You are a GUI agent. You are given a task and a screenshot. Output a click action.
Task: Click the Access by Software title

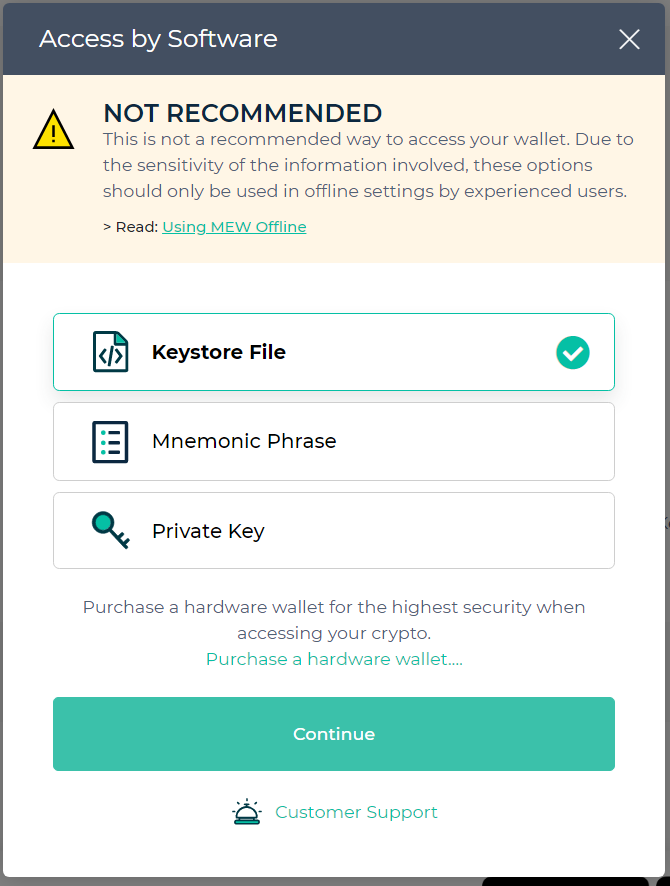click(x=158, y=39)
